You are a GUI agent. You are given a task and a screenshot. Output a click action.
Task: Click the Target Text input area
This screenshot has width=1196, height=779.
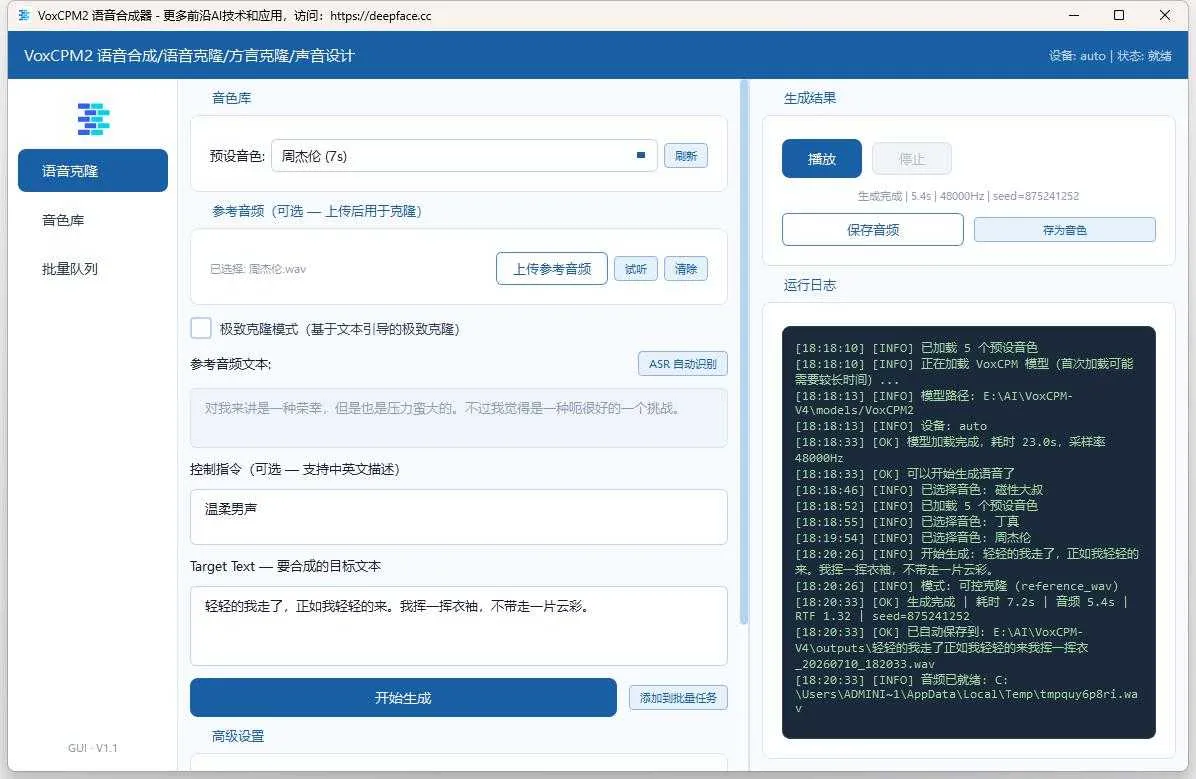[x=458, y=626]
